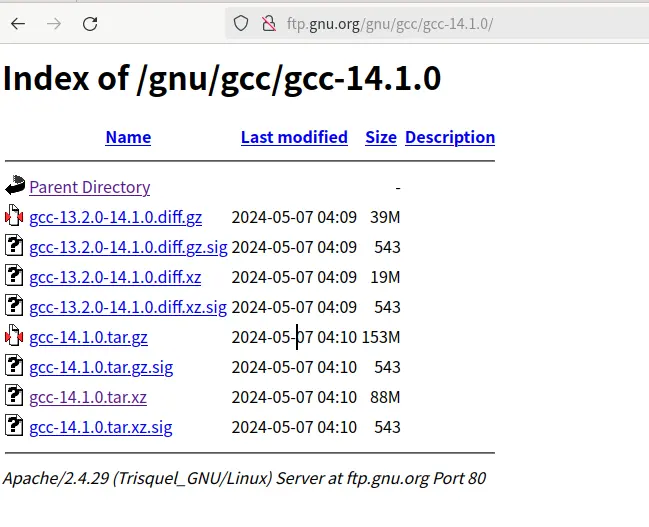Click the date of gcc-13.2.0-14.1.0.diff.gz

click(294, 217)
